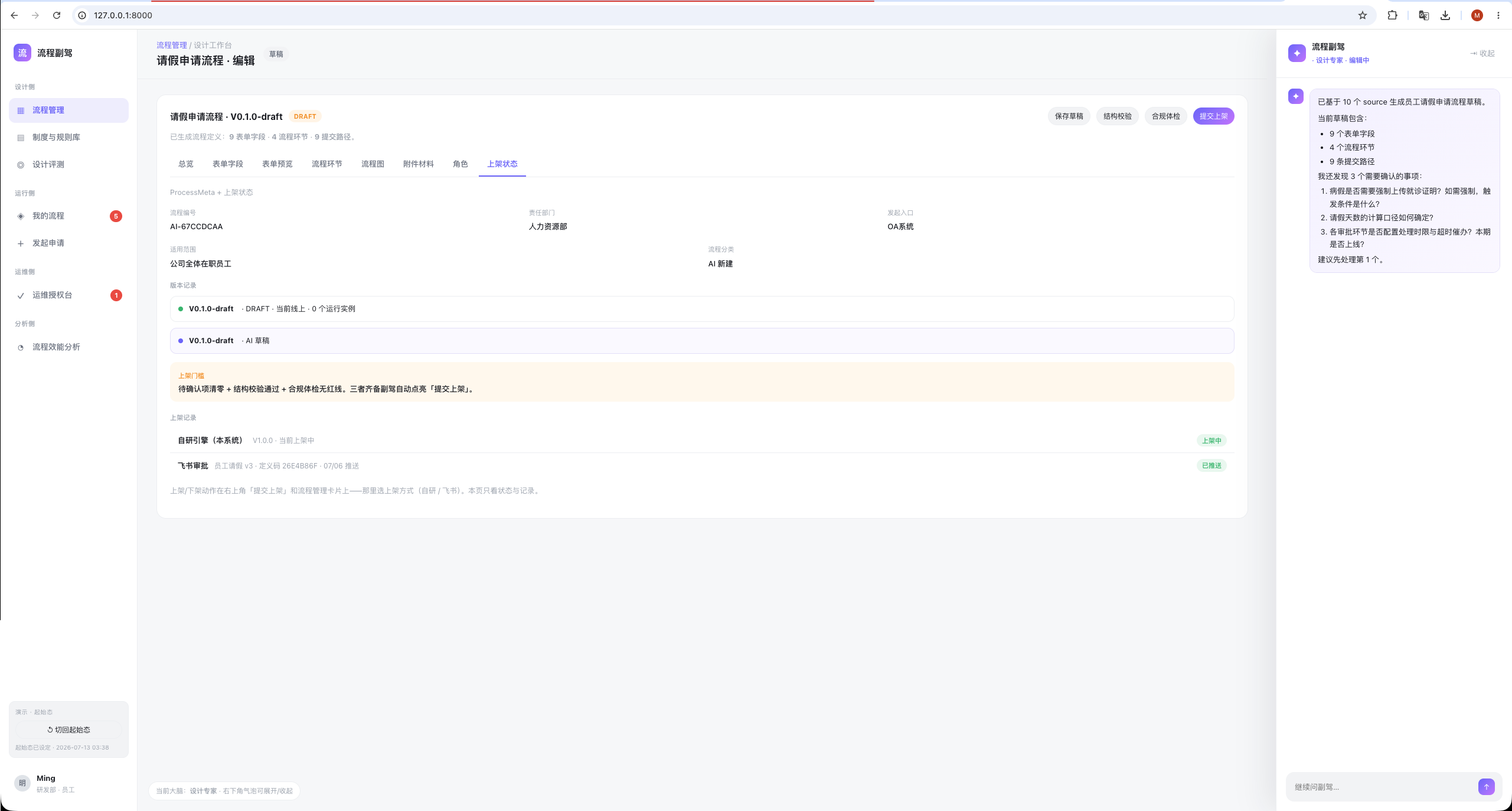Run 结构校验 check

click(x=1118, y=116)
